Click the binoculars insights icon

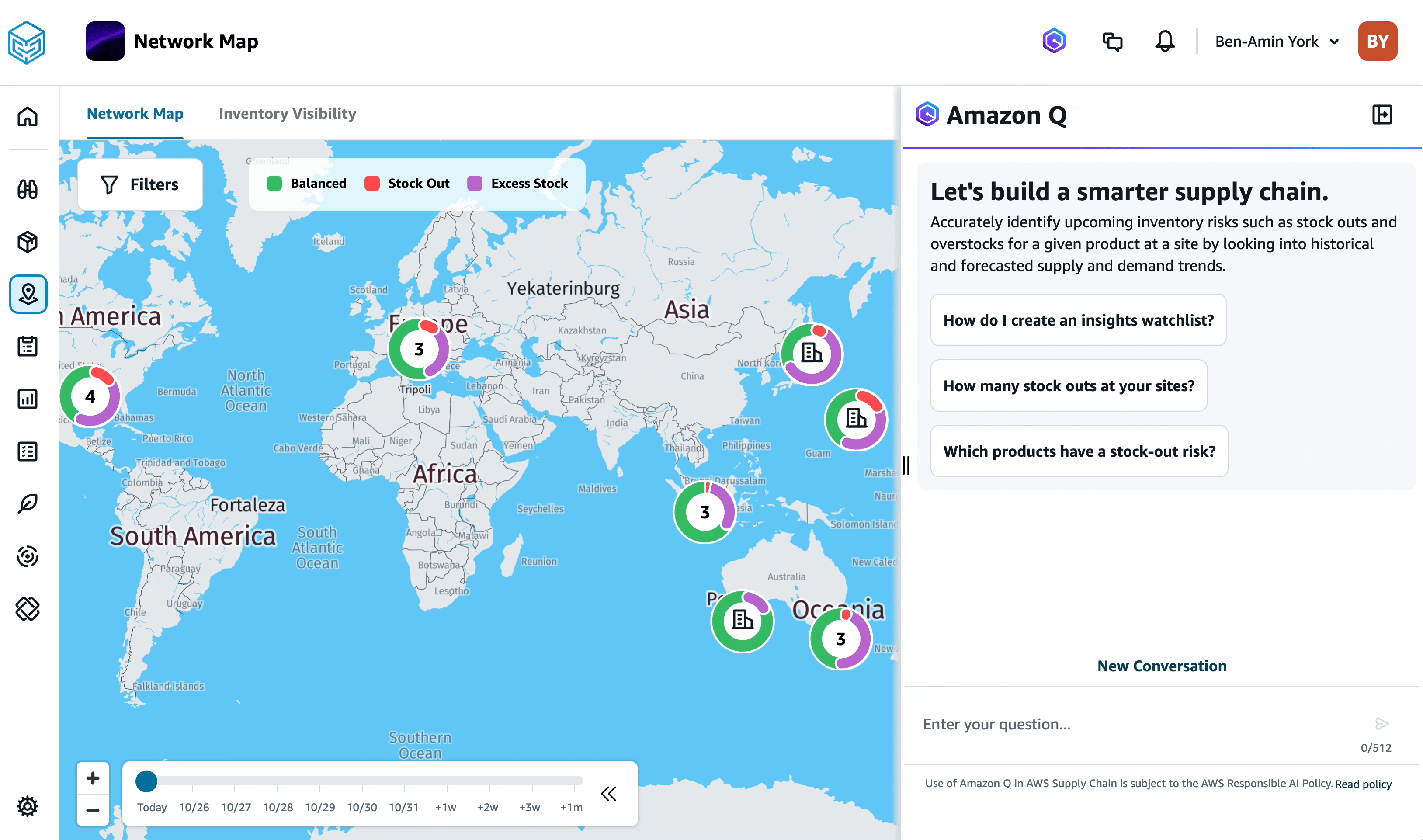(x=27, y=189)
